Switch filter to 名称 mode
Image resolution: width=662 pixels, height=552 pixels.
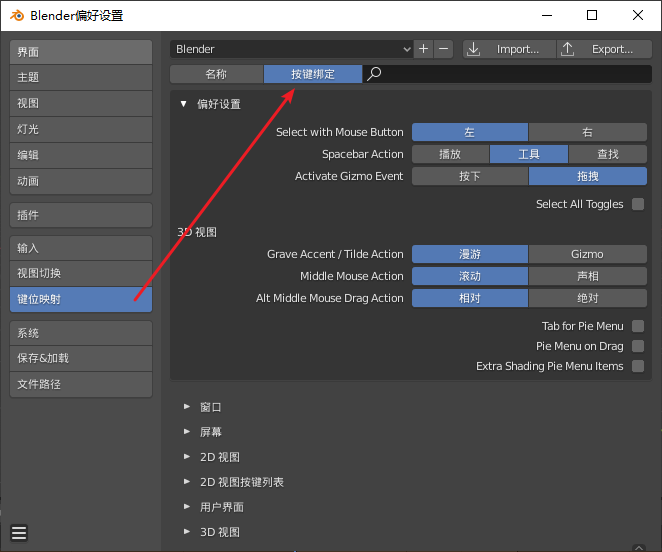217,74
